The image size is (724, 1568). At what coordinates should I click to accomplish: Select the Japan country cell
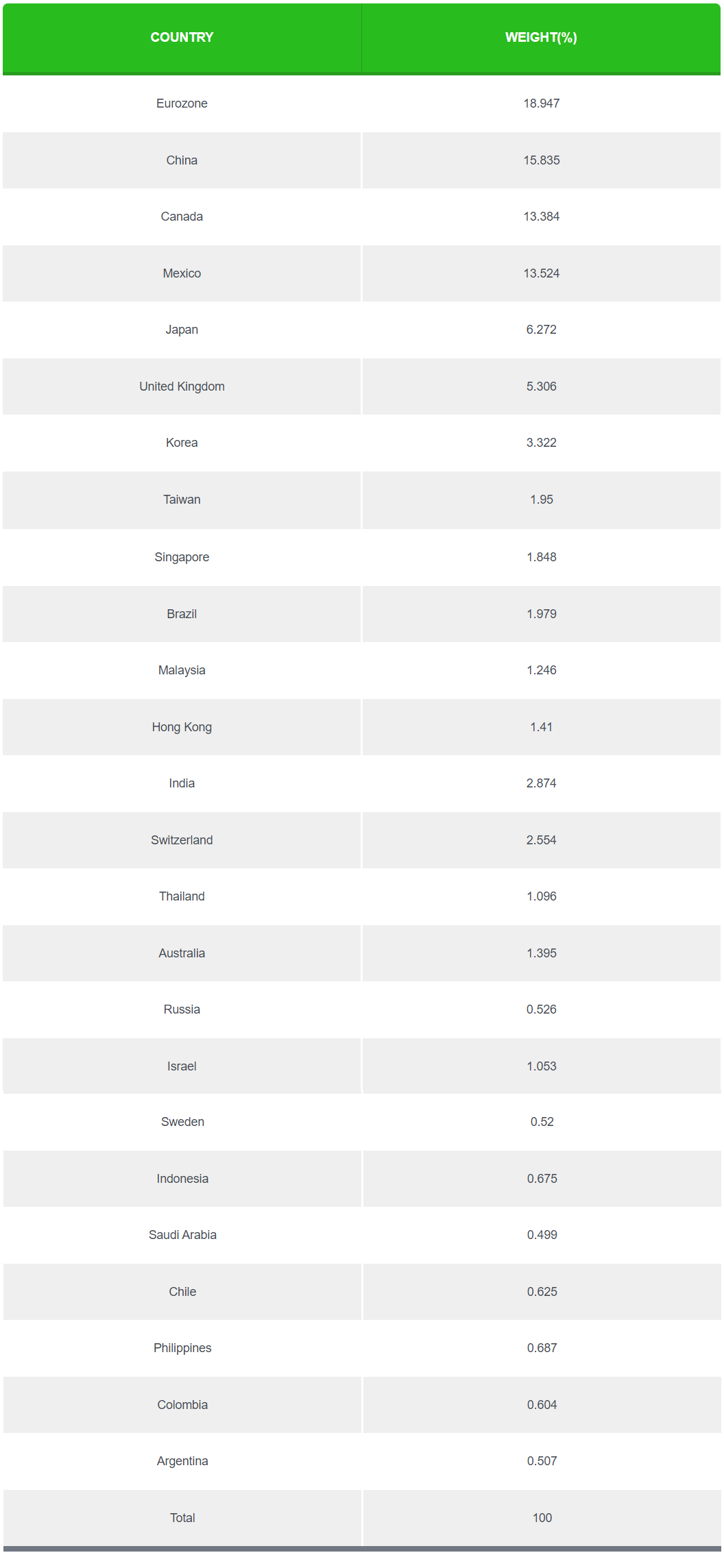tap(182, 330)
